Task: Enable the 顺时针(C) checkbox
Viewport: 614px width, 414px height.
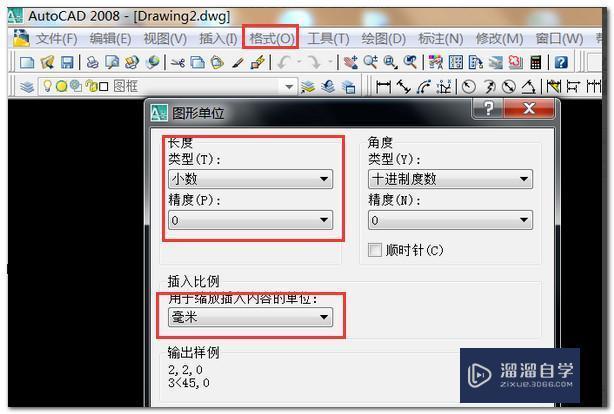Action: point(375,250)
